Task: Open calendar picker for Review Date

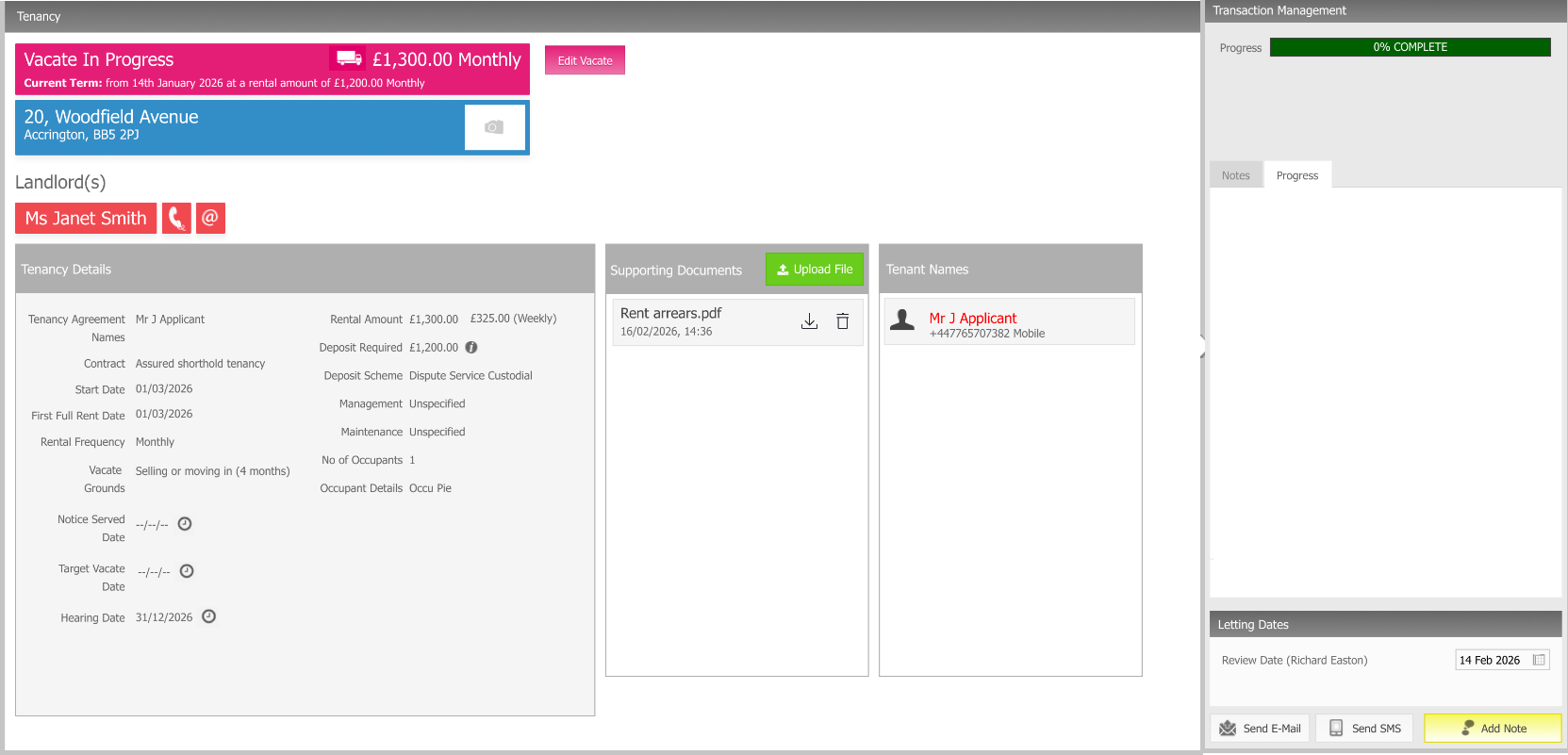Action: click(1539, 660)
